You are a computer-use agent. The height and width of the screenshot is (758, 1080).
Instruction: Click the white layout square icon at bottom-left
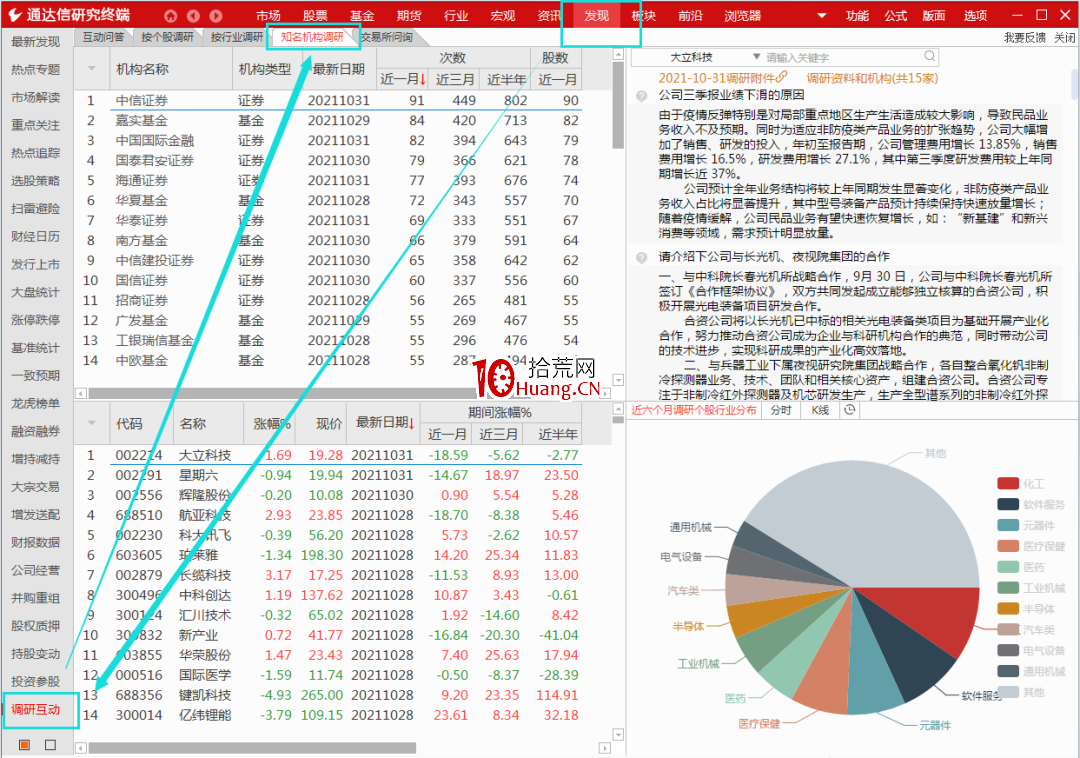coord(50,745)
